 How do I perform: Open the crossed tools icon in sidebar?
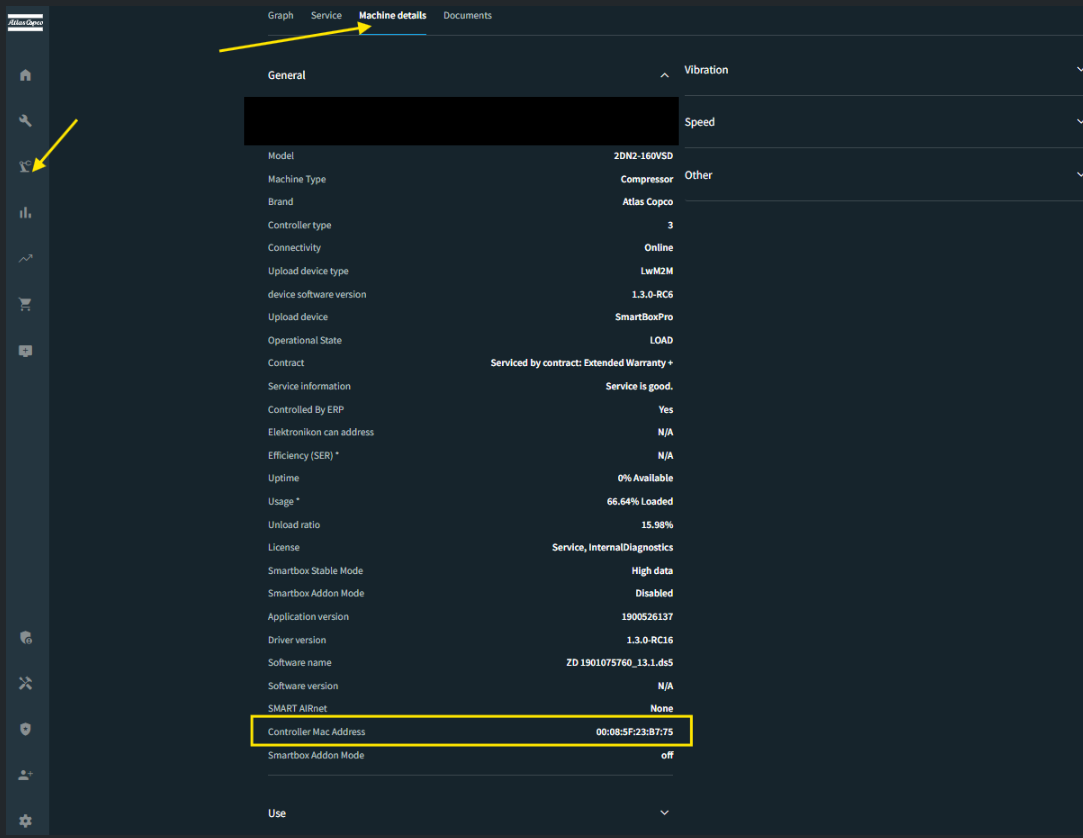click(26, 683)
